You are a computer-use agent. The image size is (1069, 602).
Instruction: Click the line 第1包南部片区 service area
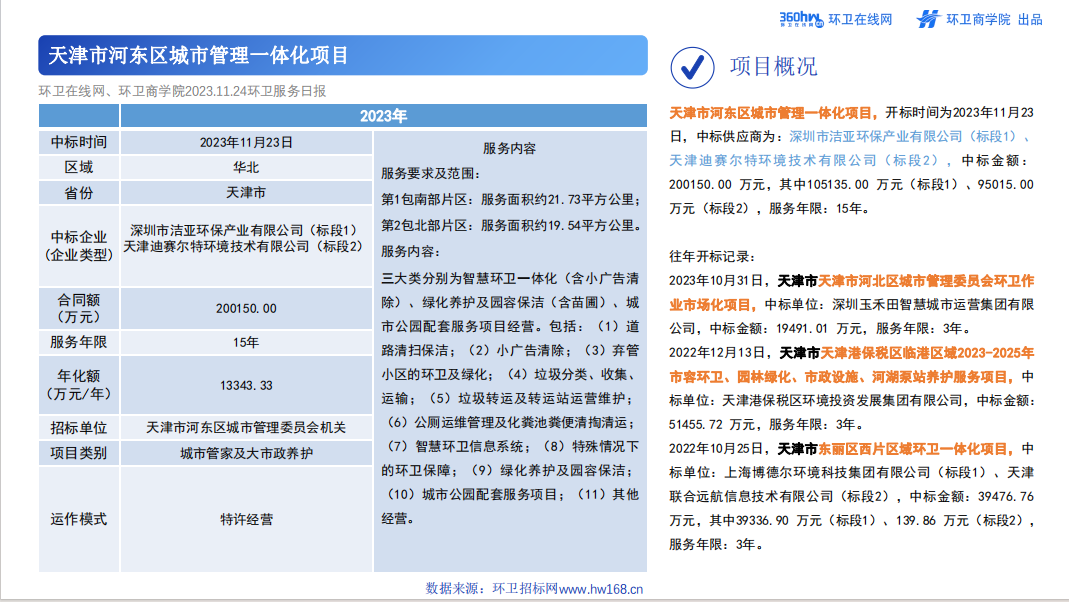[x=511, y=200]
